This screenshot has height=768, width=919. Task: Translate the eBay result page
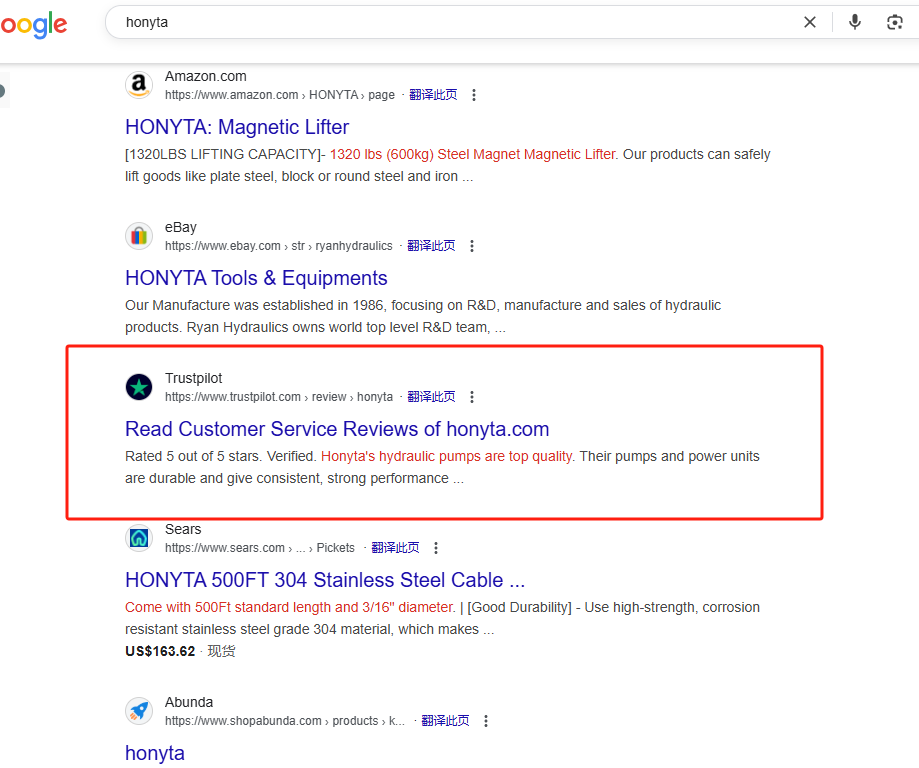431,246
